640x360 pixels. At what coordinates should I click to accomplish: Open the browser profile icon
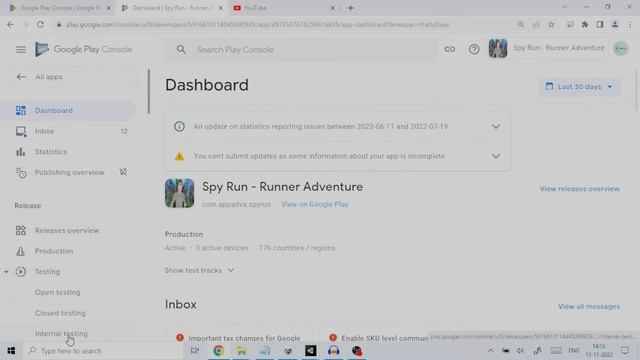(615, 24)
